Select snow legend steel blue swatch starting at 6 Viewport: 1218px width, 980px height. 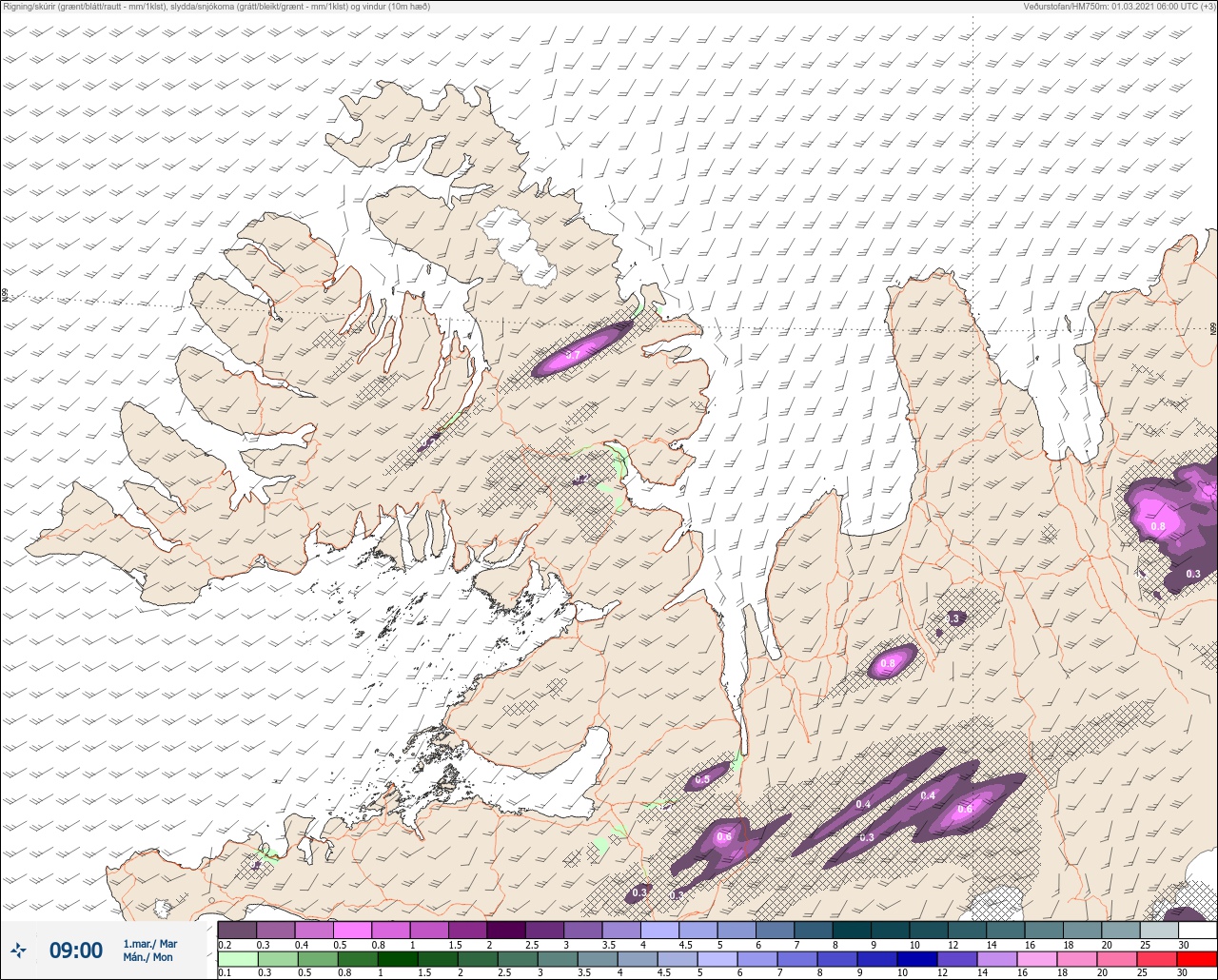click(775, 930)
